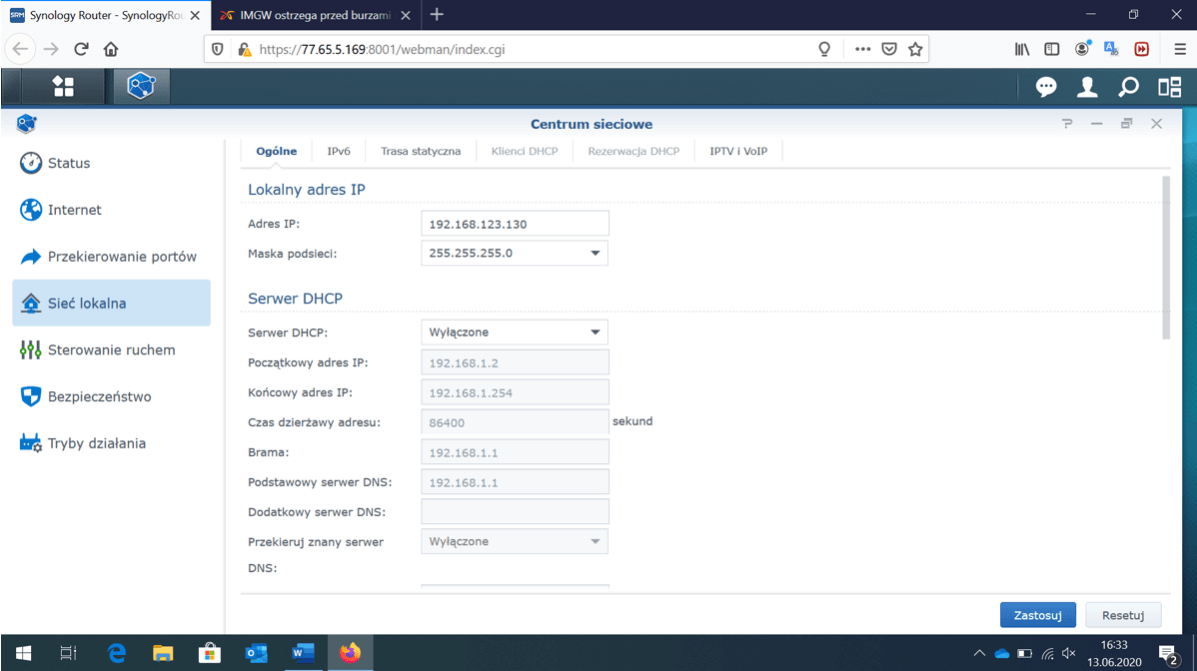The width and height of the screenshot is (1197, 671).
Task: Open the notifications chat bubble icon
Action: [1046, 88]
